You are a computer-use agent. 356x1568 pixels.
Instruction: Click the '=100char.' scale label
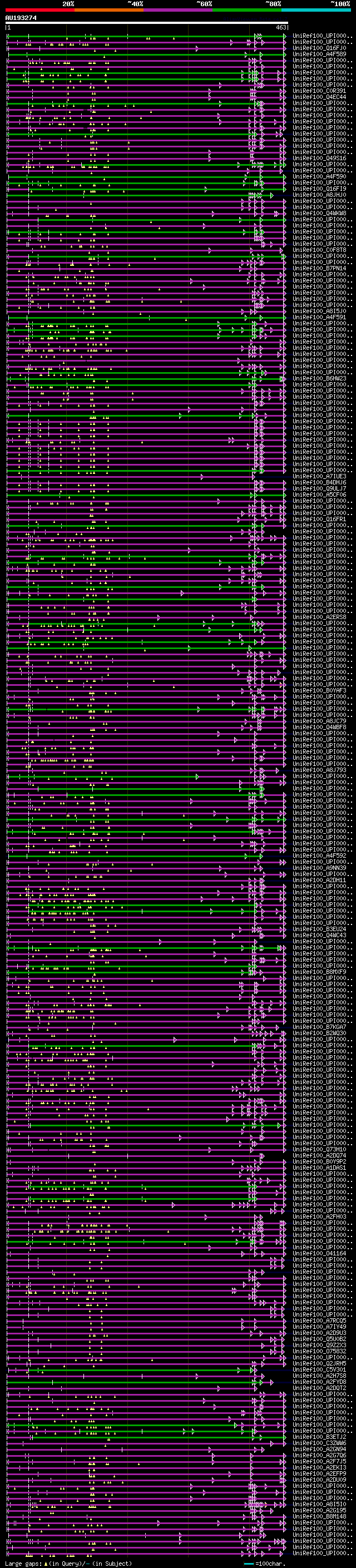270,1564
